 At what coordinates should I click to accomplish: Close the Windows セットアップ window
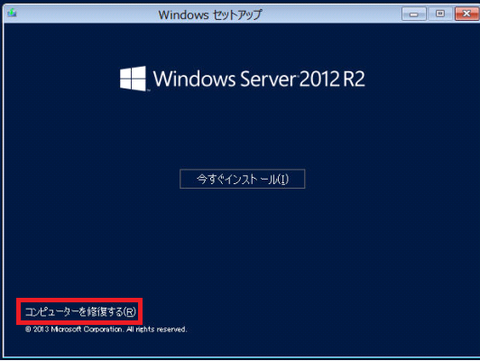pyautogui.click(x=467, y=14)
